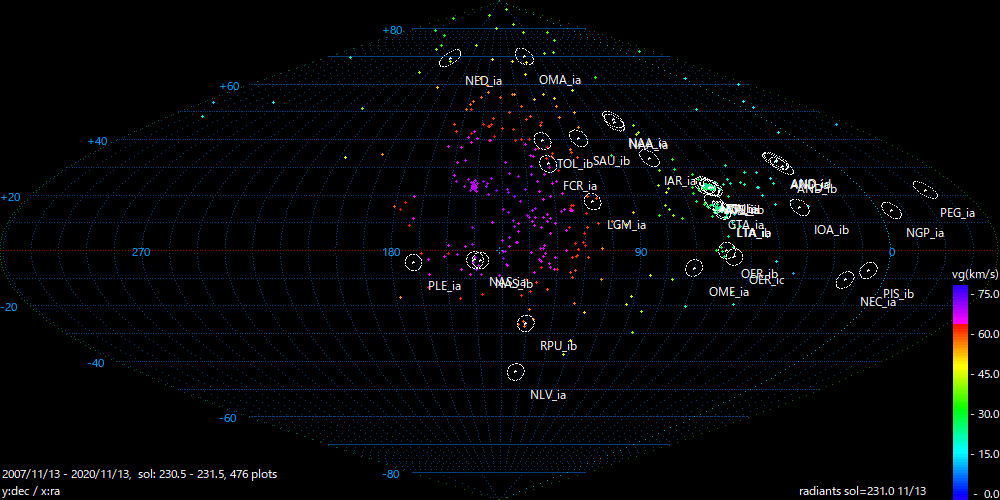Click the 270 right ascension axis label
Image resolution: width=1000 pixels, height=500 pixels.
[140, 252]
